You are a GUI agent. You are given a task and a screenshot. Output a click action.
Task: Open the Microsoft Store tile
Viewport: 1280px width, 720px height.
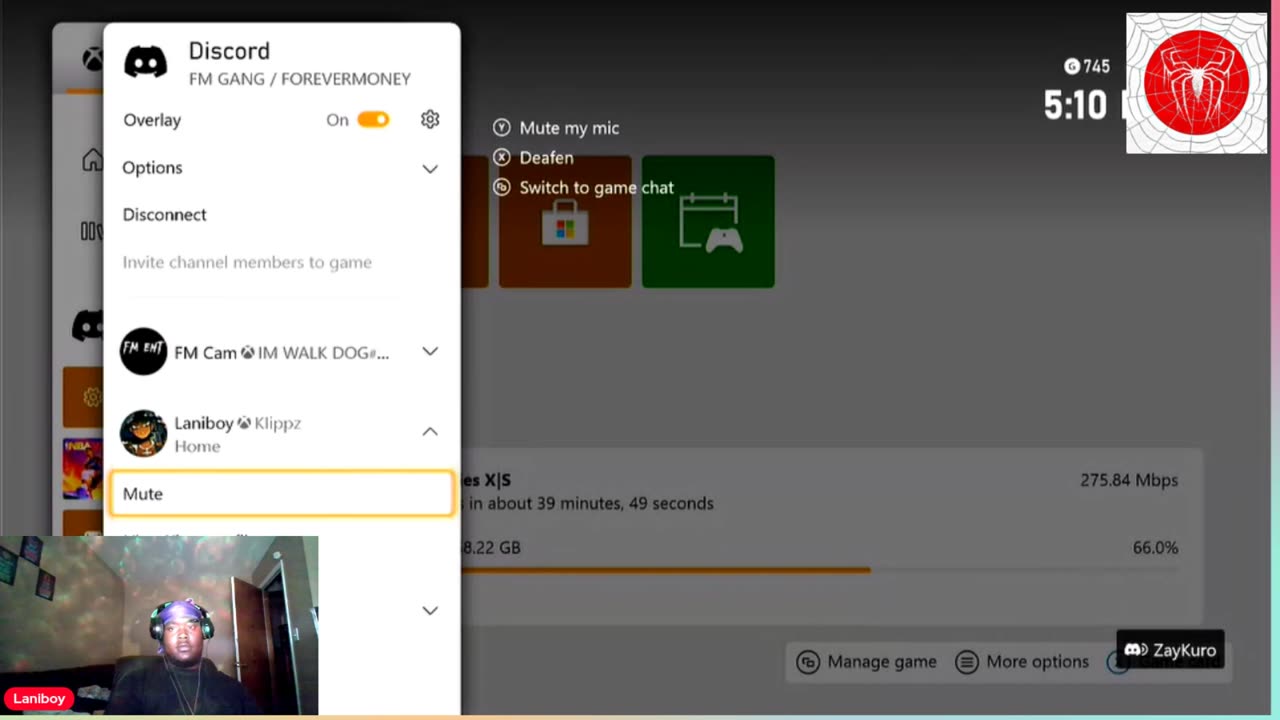coord(565,222)
